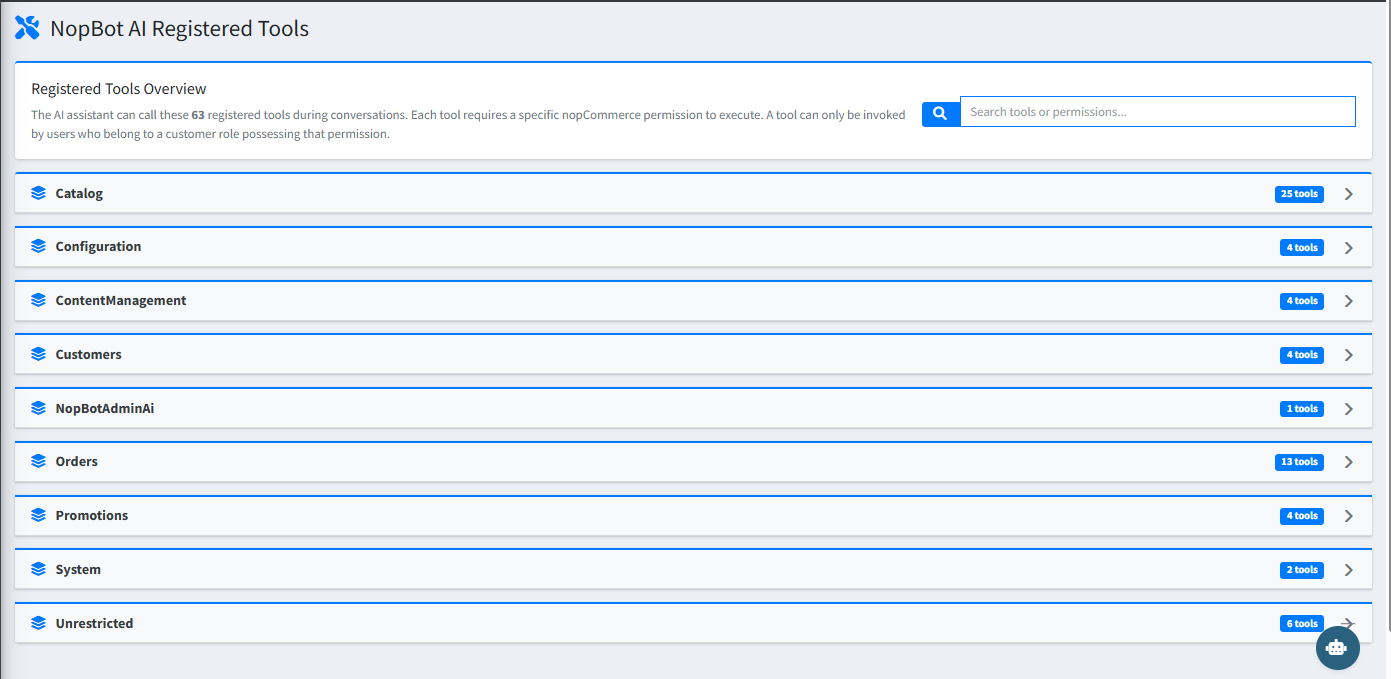
Task: Open the Customers category title
Action: coord(88,354)
